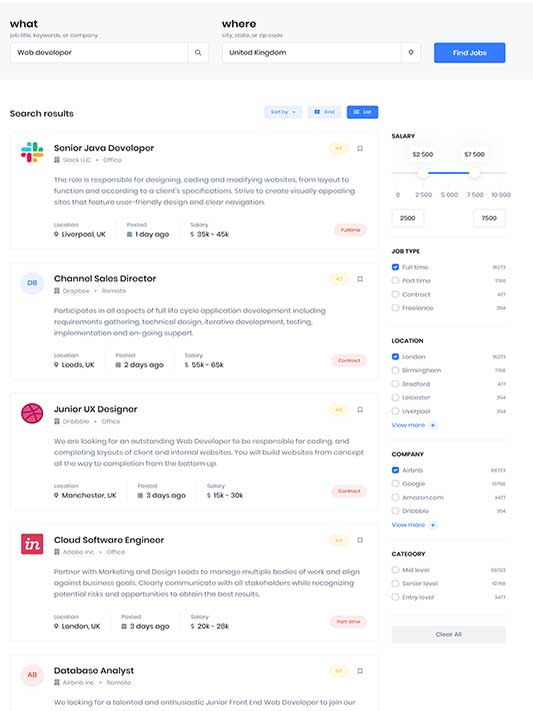The width and height of the screenshot is (533, 711).
Task: Click the Slack logo on the first job card
Action: point(32,152)
